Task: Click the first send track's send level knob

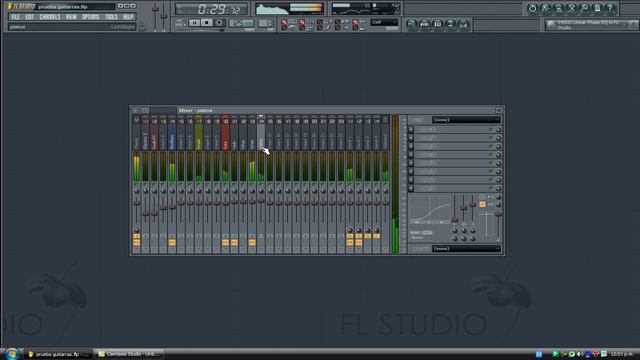Action: 350,230
